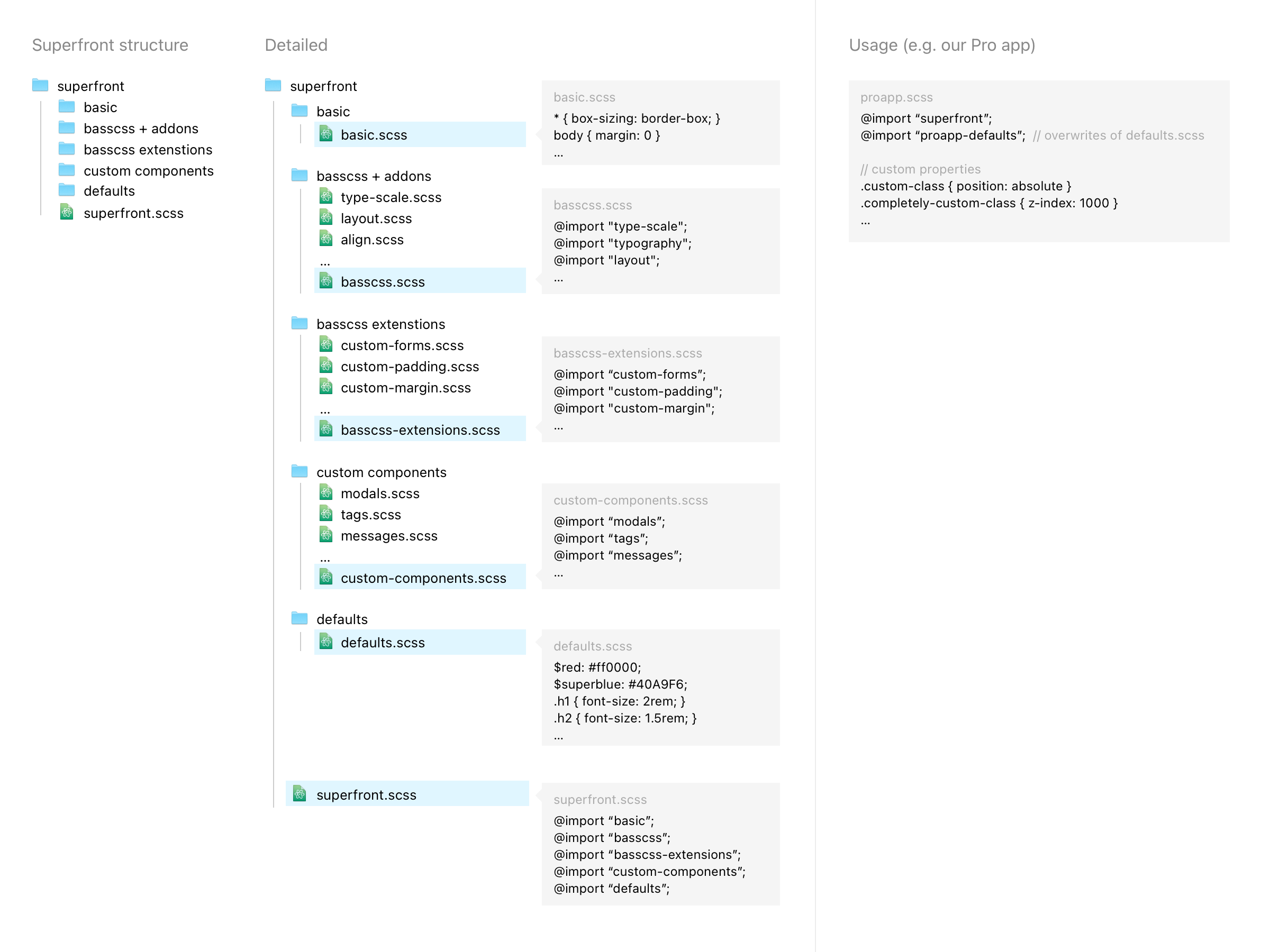Click the '// overwrites of defaults.scss' comment
Viewport: 1270px width, 952px height.
(x=1118, y=135)
